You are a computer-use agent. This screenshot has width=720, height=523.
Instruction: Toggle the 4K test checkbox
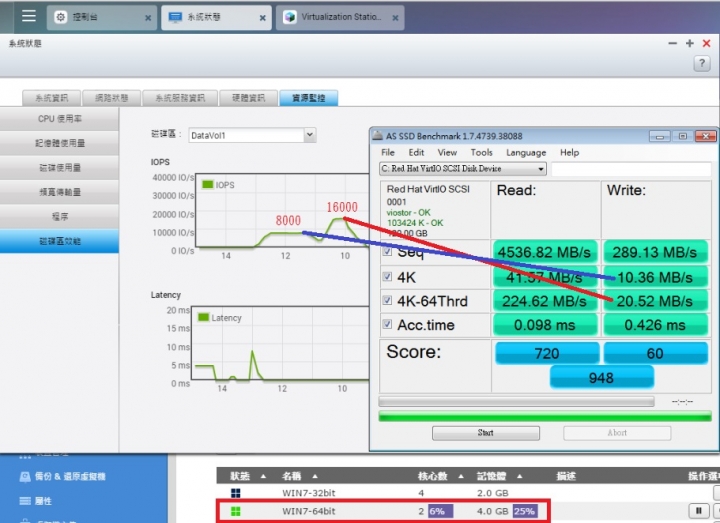(x=388, y=276)
